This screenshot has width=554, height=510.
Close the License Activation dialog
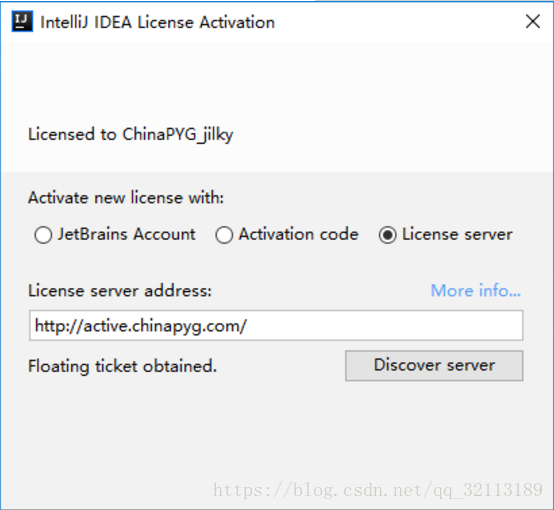[x=532, y=22]
